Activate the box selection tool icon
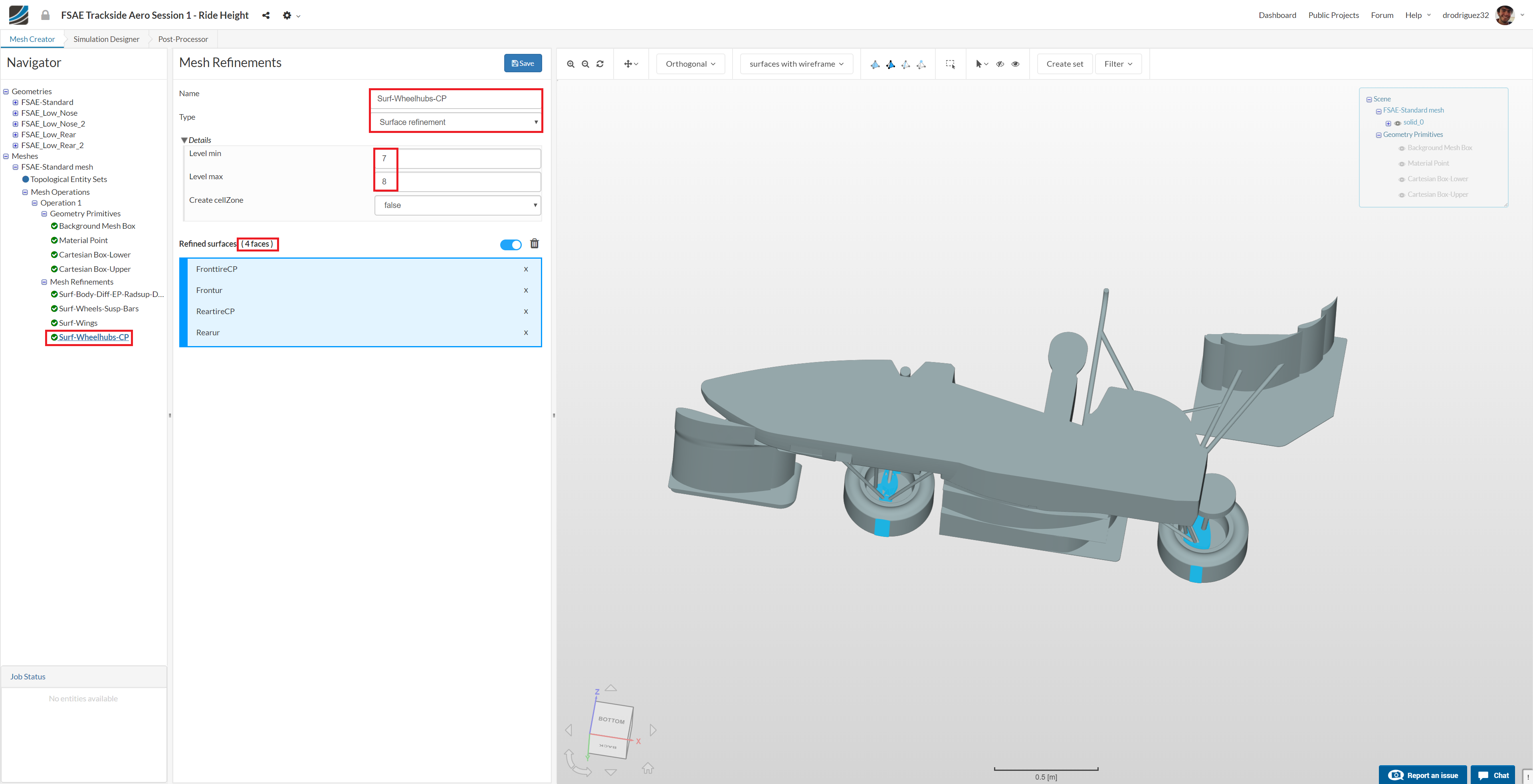This screenshot has width=1533, height=784. [950, 64]
